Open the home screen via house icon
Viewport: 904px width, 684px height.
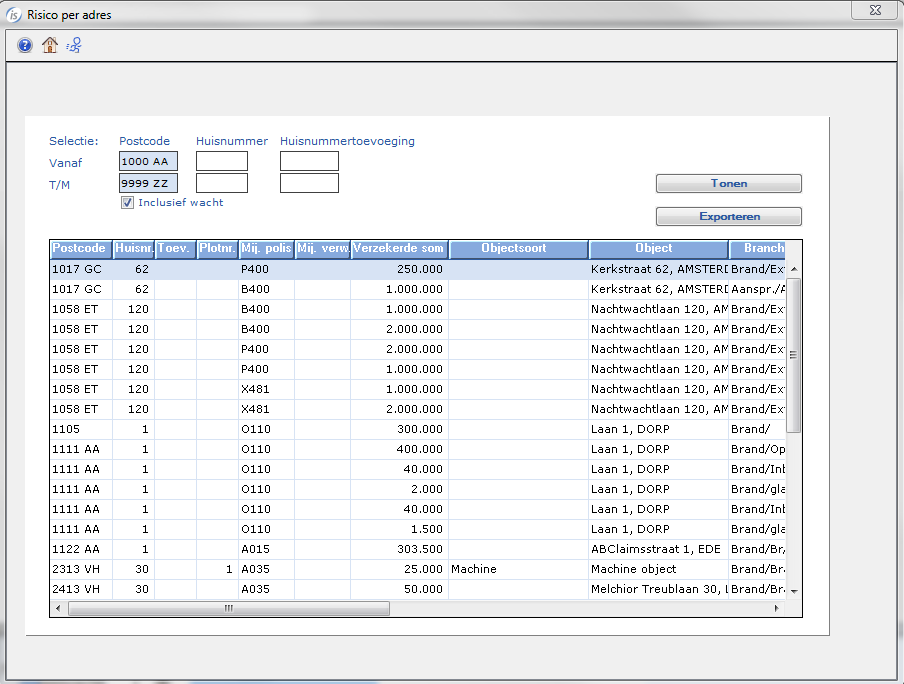coord(50,45)
